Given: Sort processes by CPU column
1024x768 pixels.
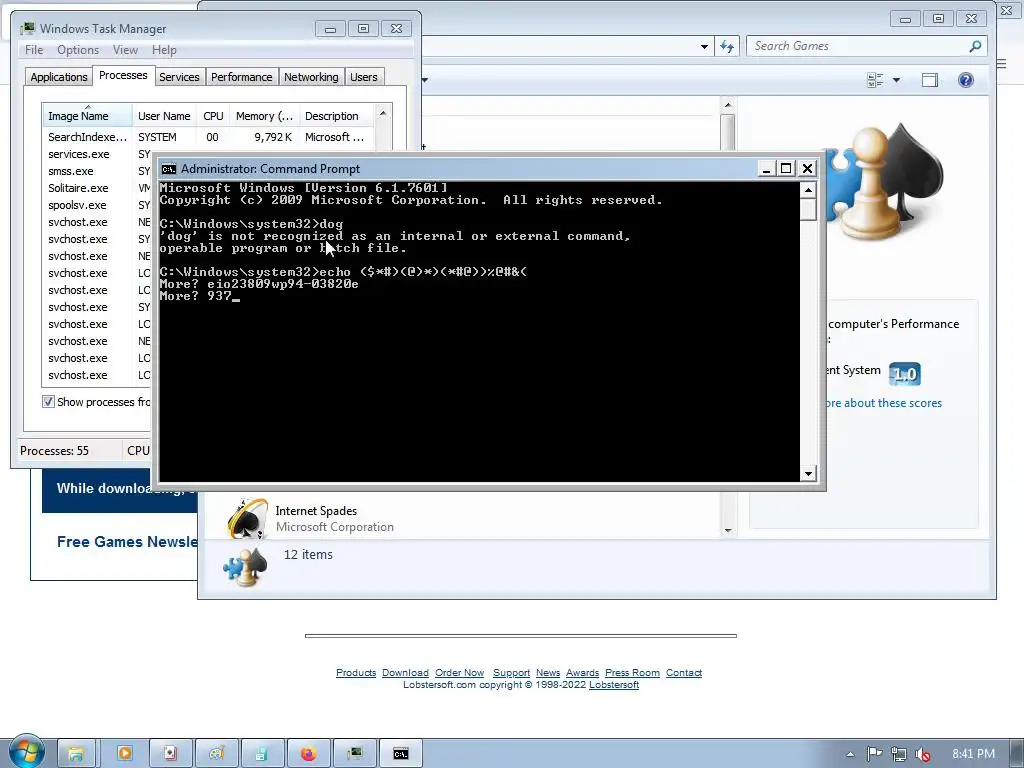Looking at the screenshot, I should coord(213,116).
